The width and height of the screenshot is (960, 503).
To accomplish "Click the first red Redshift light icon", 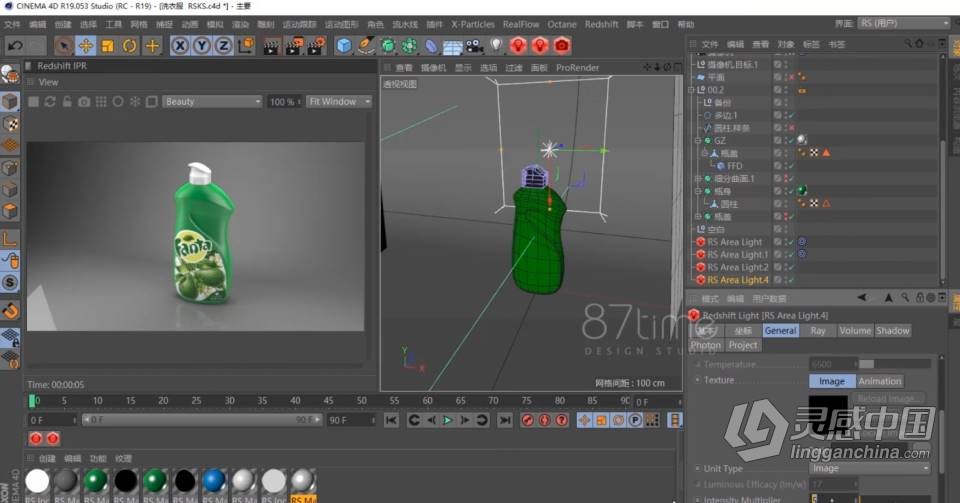I will [x=518, y=45].
